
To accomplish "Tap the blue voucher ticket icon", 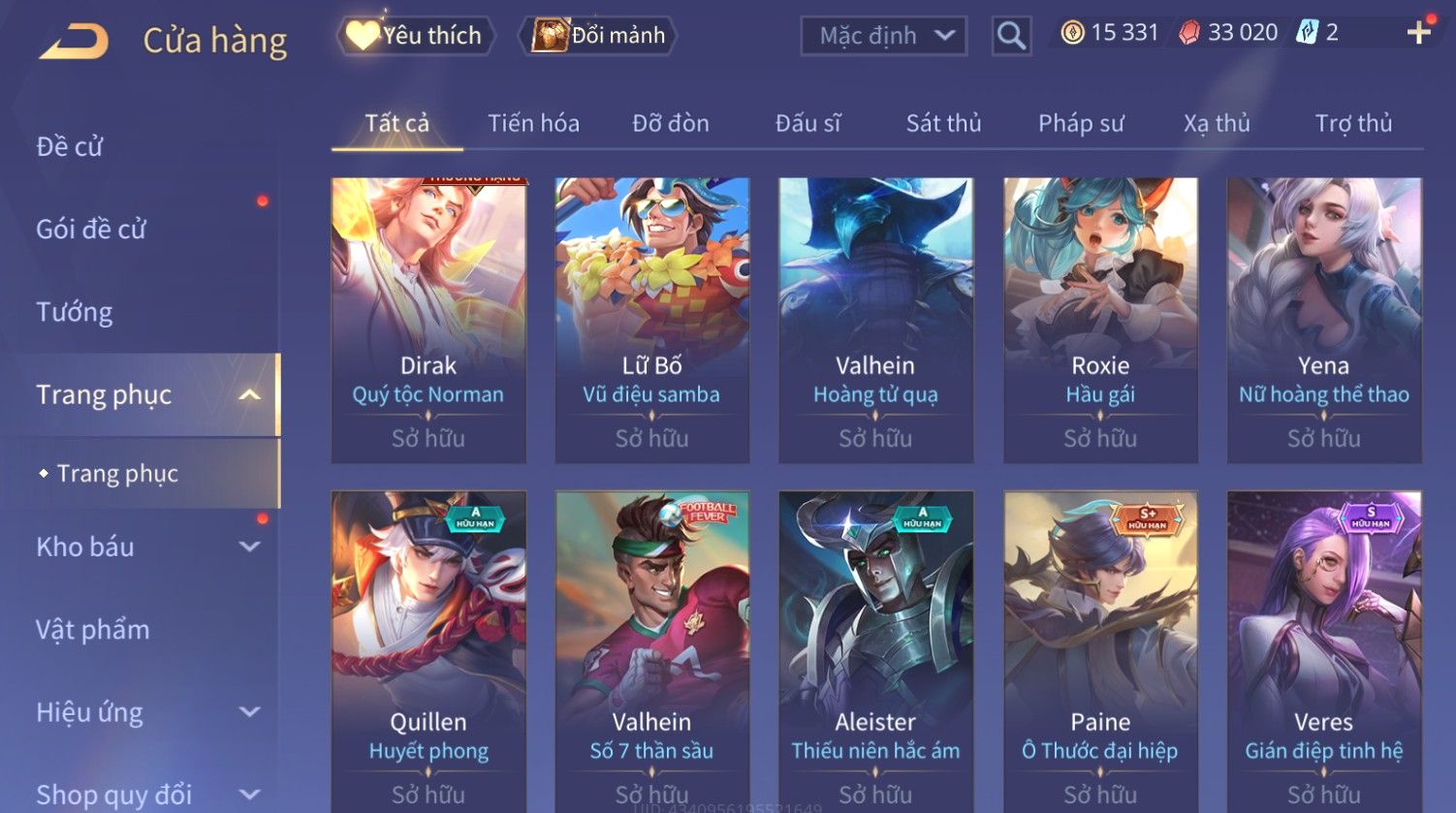I will click(1307, 33).
